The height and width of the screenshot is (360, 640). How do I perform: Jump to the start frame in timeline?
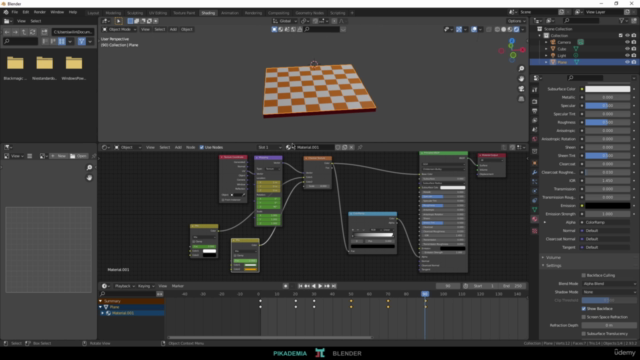pyautogui.click(x=300, y=286)
